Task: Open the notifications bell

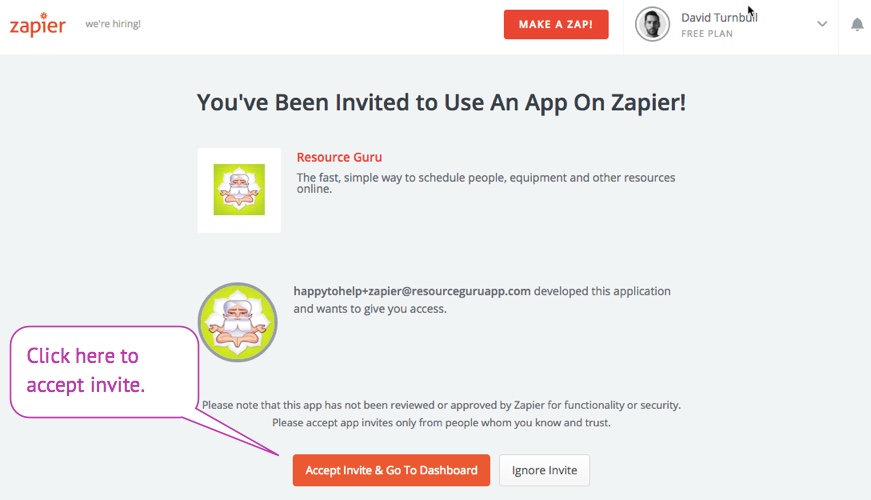Action: pyautogui.click(x=857, y=24)
